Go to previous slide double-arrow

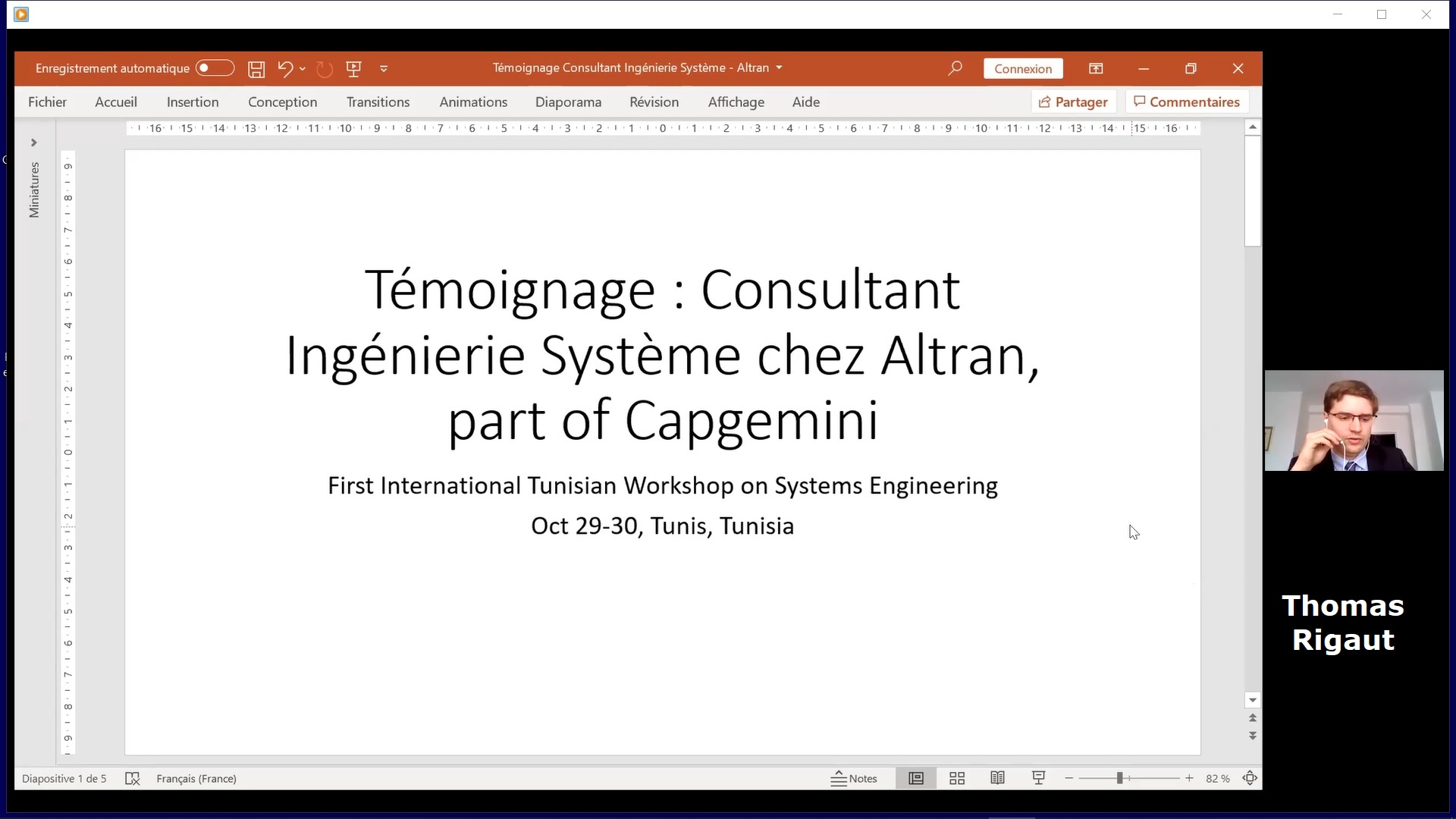click(x=1253, y=717)
